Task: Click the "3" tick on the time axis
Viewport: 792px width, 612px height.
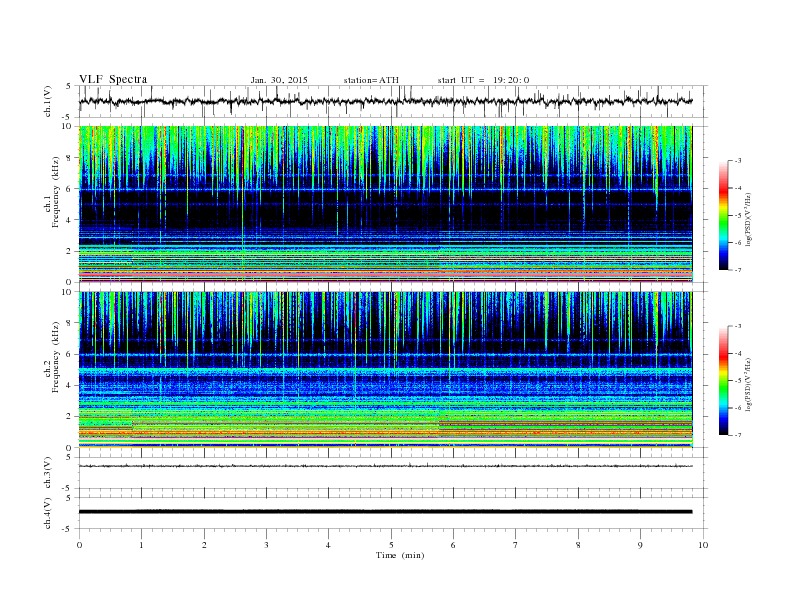Action: click(266, 545)
